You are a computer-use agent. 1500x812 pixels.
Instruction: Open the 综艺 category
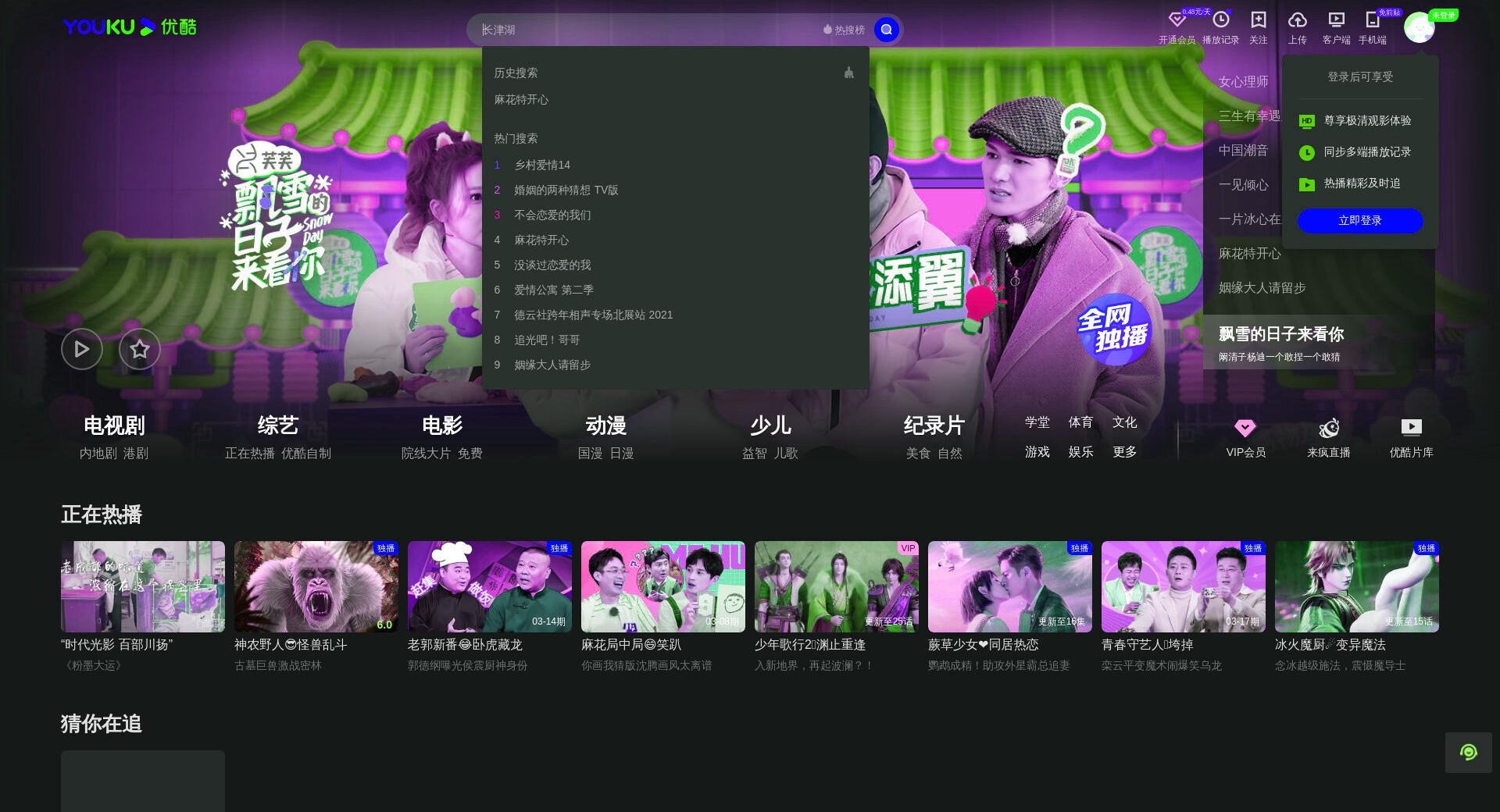[278, 426]
